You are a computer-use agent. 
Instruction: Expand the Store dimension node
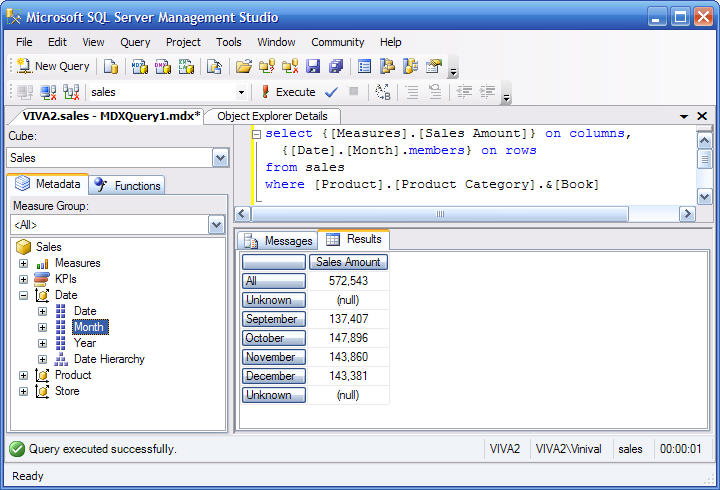pyautogui.click(x=23, y=391)
